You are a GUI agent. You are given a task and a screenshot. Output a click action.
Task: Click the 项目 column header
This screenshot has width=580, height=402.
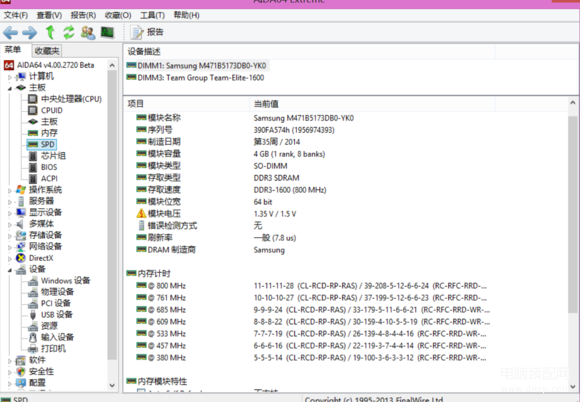(136, 104)
